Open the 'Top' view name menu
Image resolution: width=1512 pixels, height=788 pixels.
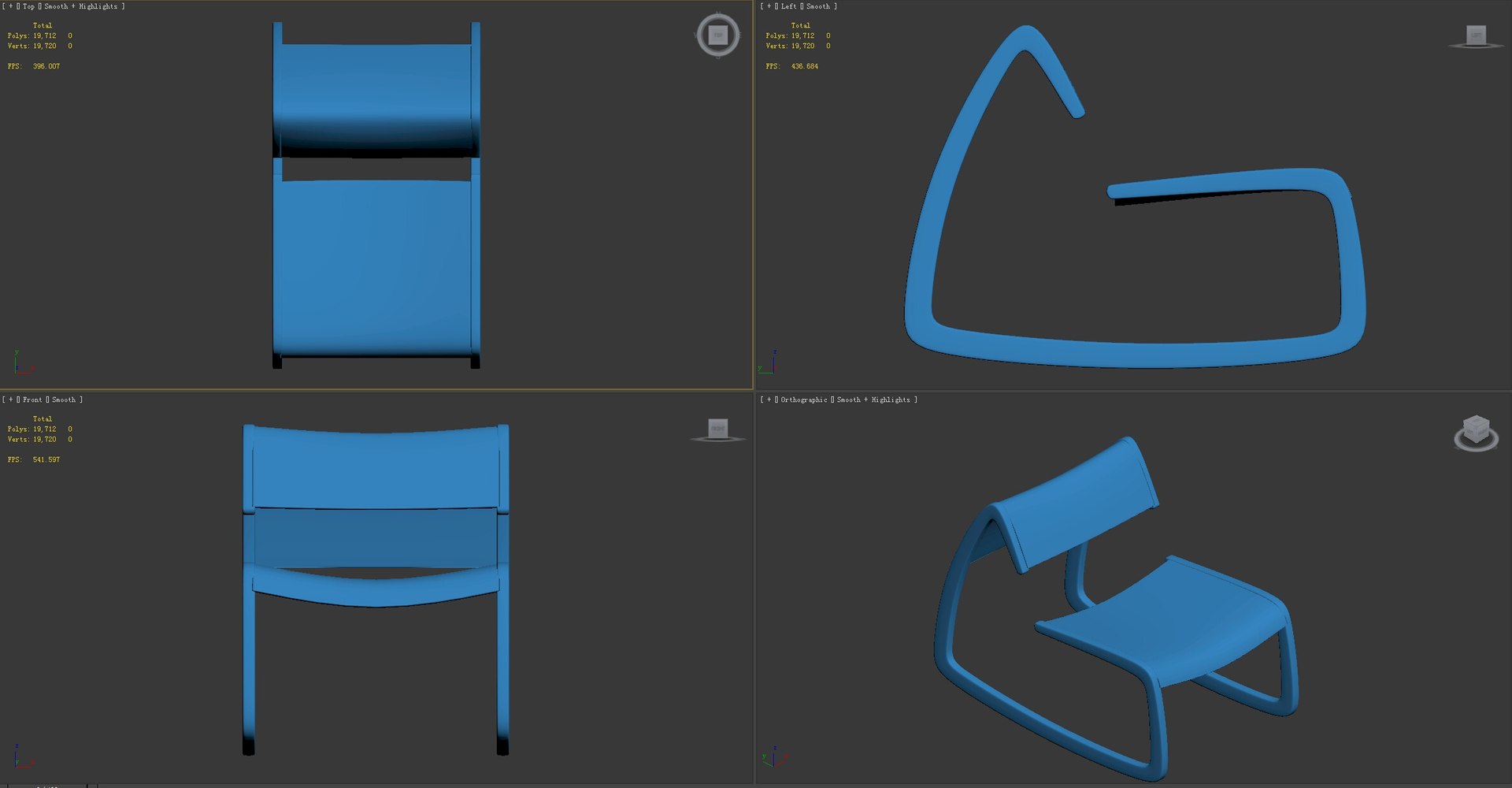pyautogui.click(x=28, y=6)
